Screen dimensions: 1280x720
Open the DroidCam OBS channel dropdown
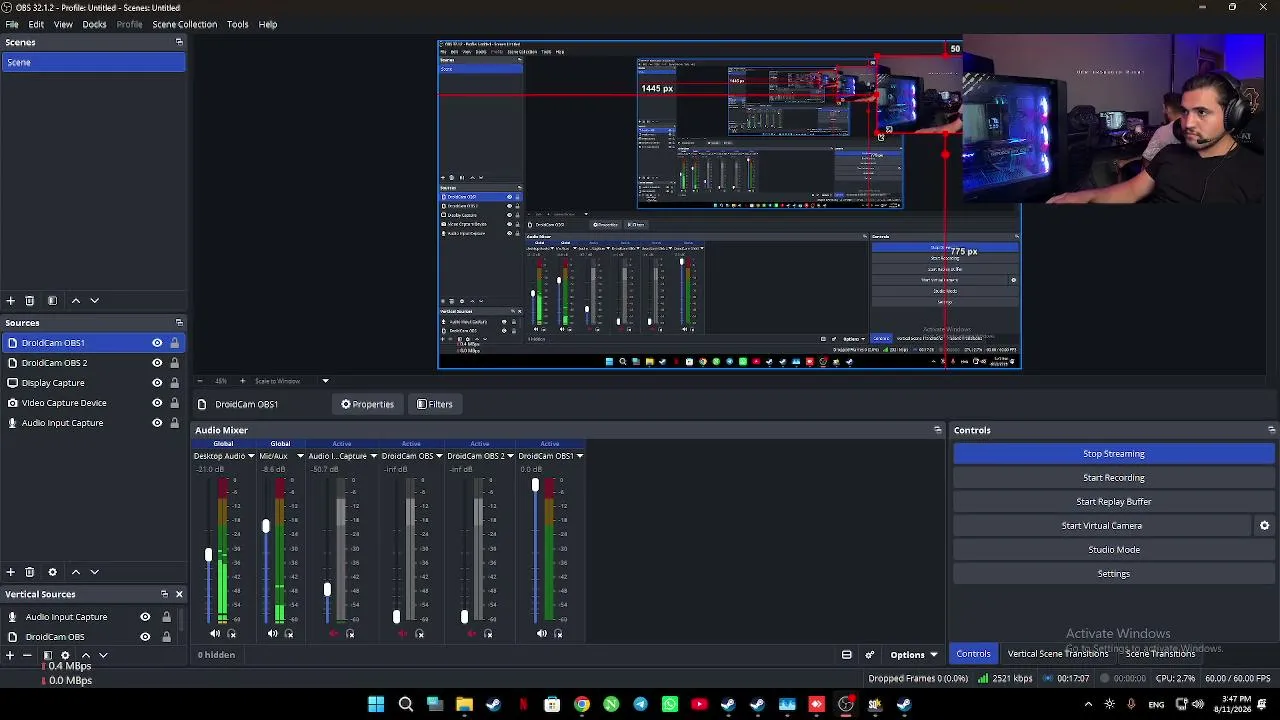click(x=440, y=456)
